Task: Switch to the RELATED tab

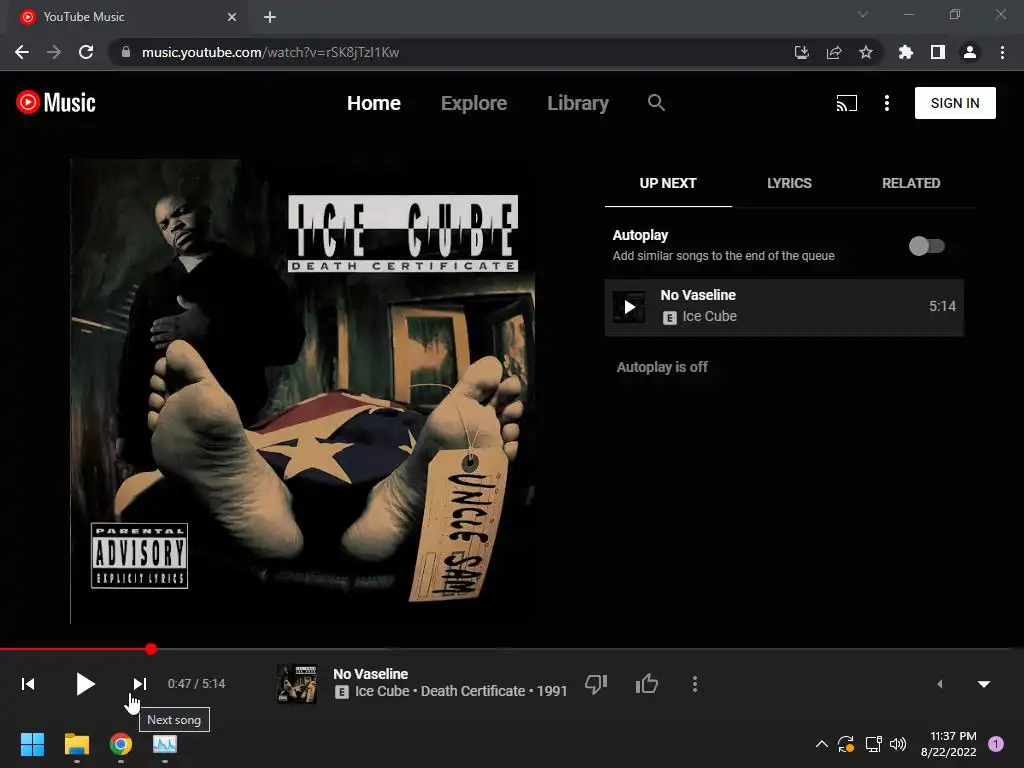Action: pyautogui.click(x=911, y=184)
